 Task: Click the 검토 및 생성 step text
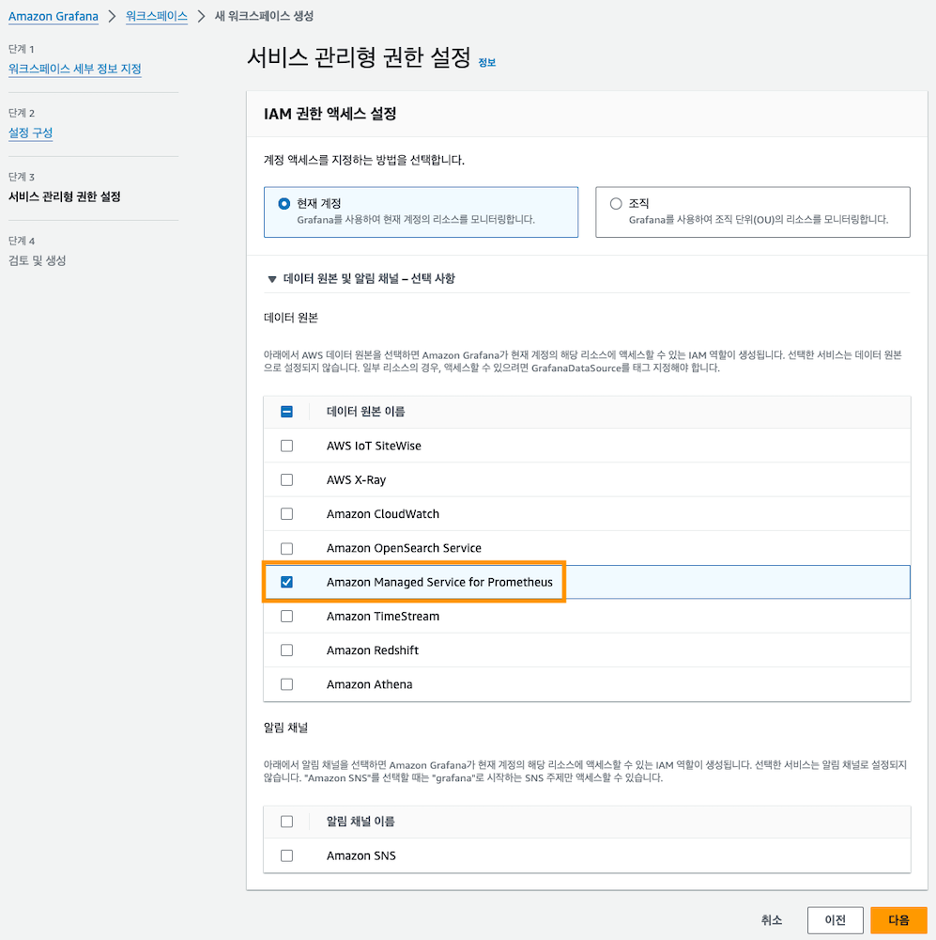pos(37,260)
